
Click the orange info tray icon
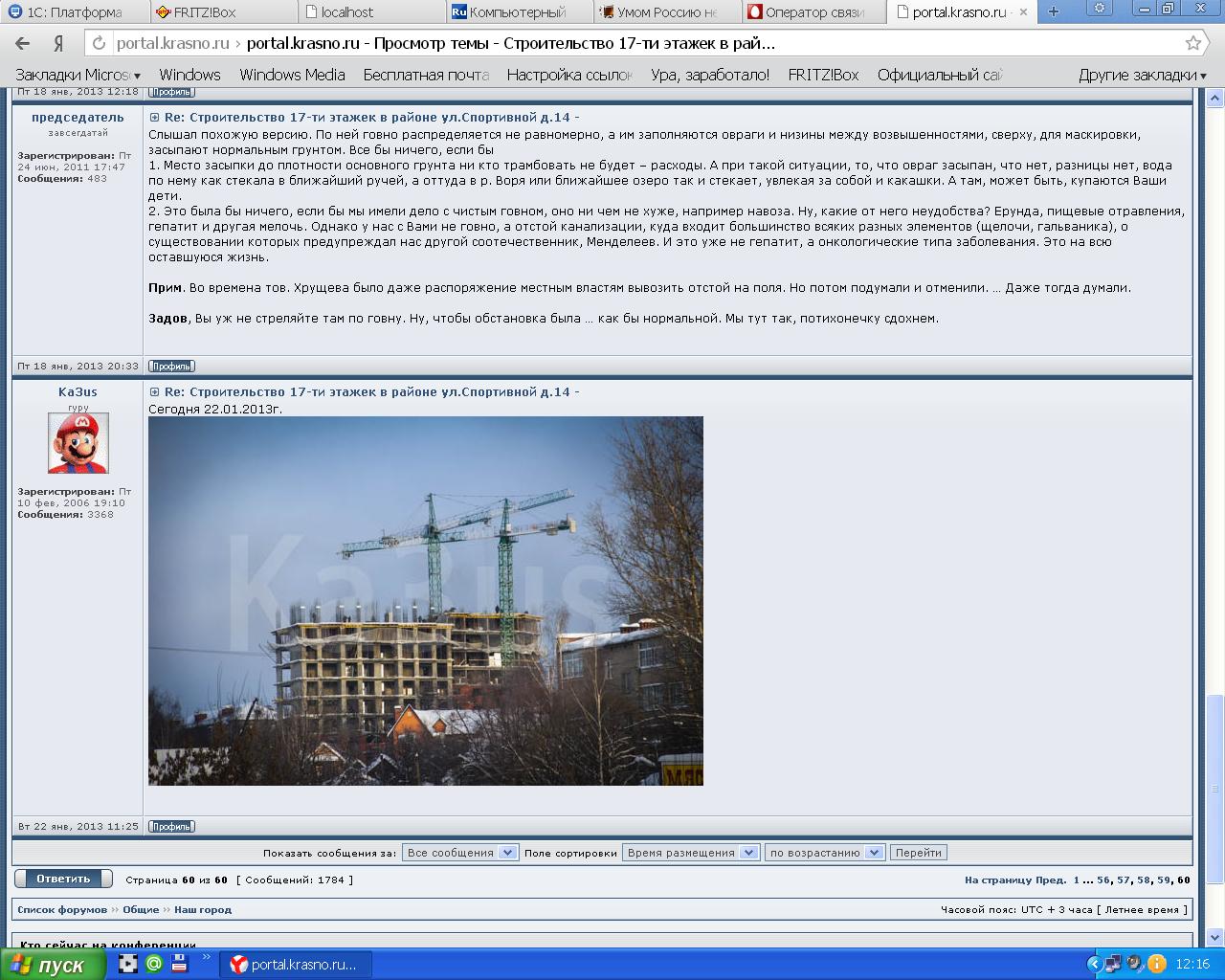tap(1156, 965)
